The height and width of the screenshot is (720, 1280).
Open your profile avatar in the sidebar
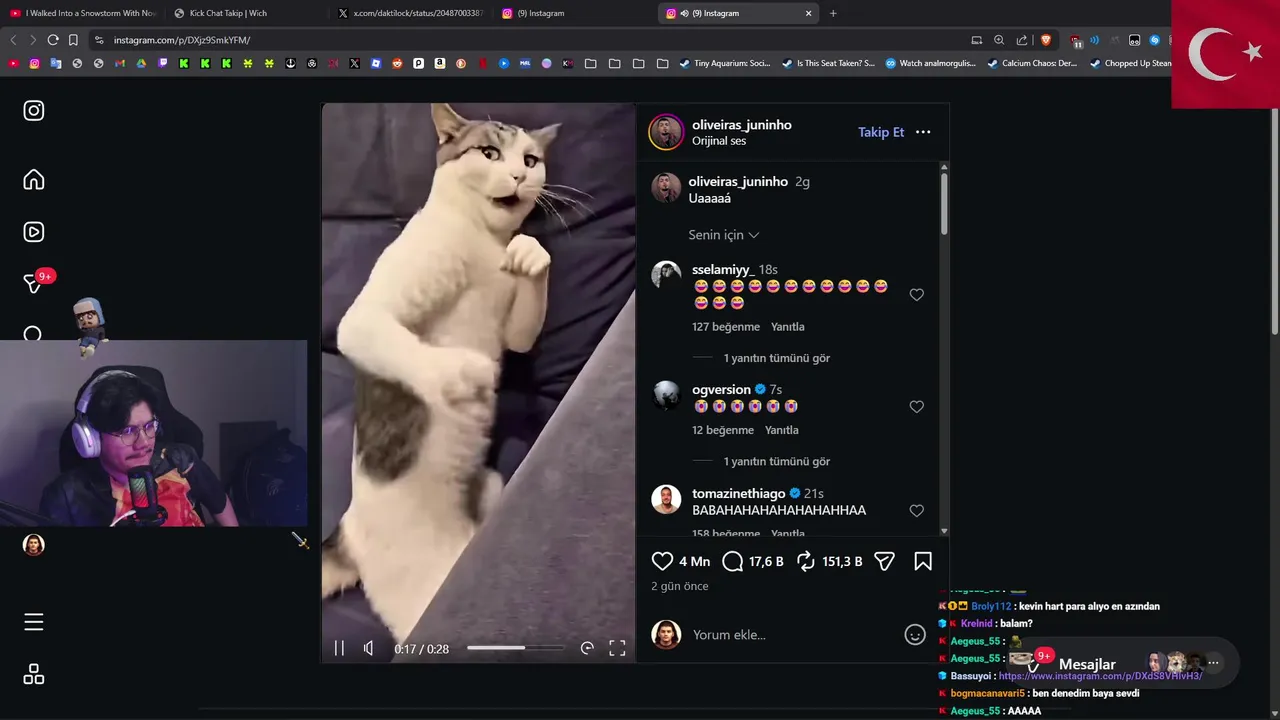pos(34,545)
